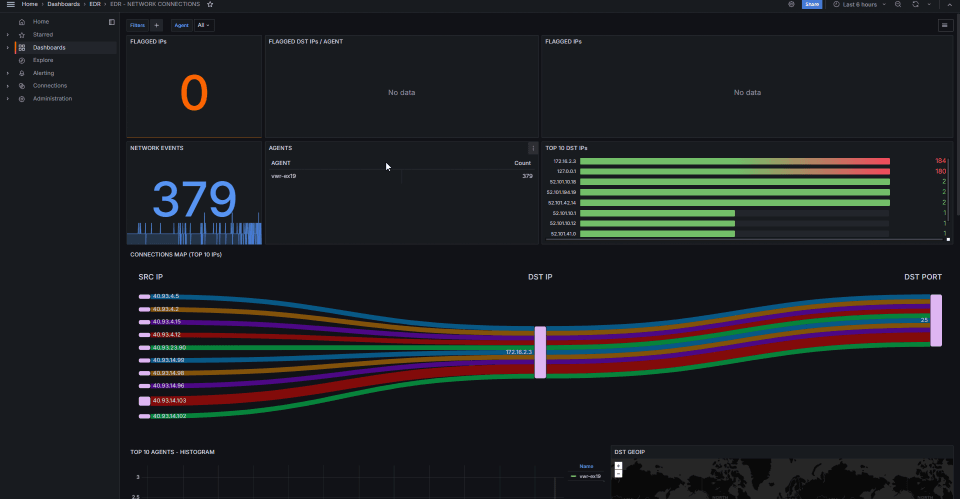Toggle the ver-ex19 series in histogram legend
This screenshot has width=960, height=499.
coord(590,476)
